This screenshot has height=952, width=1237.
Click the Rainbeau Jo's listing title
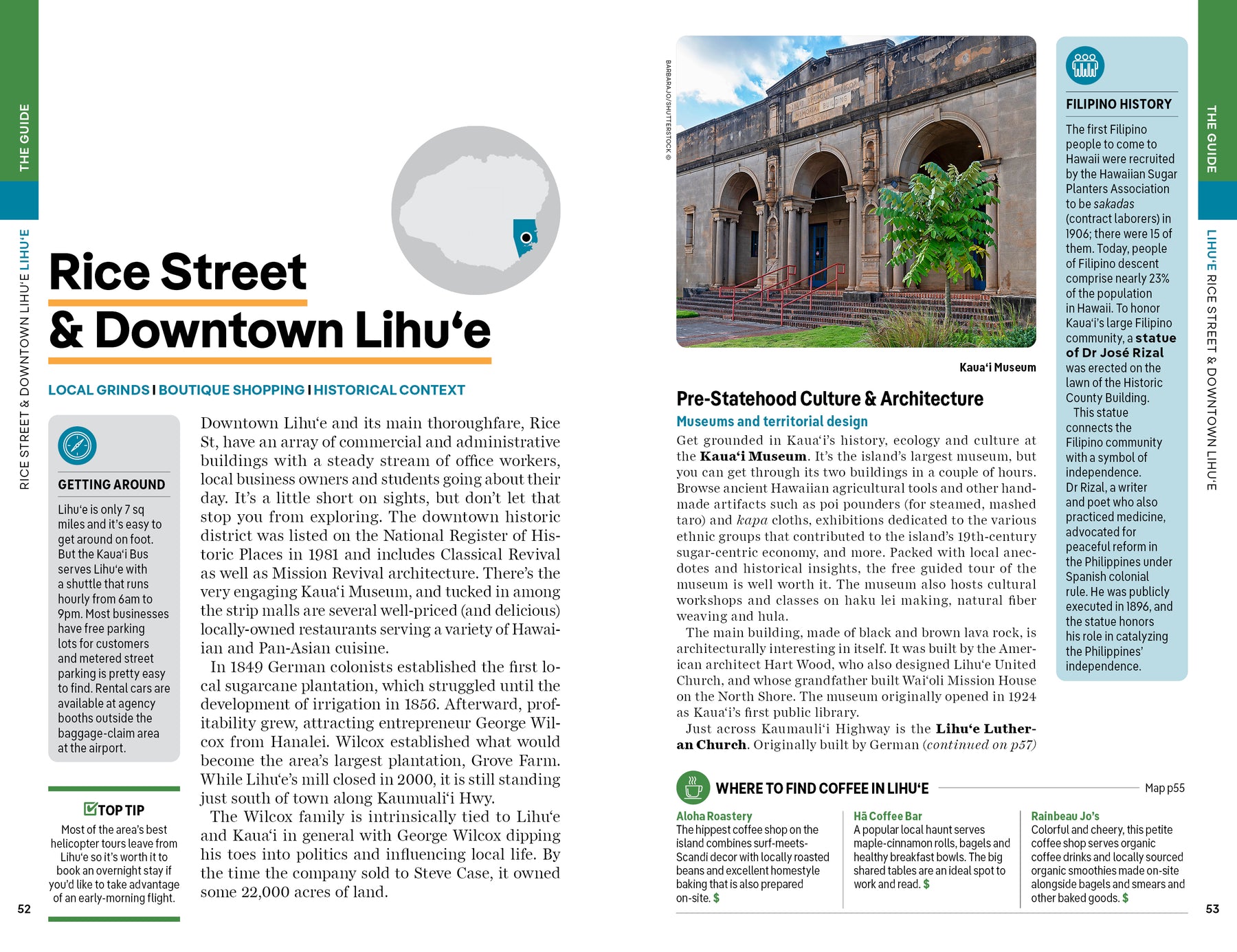[x=1065, y=816]
